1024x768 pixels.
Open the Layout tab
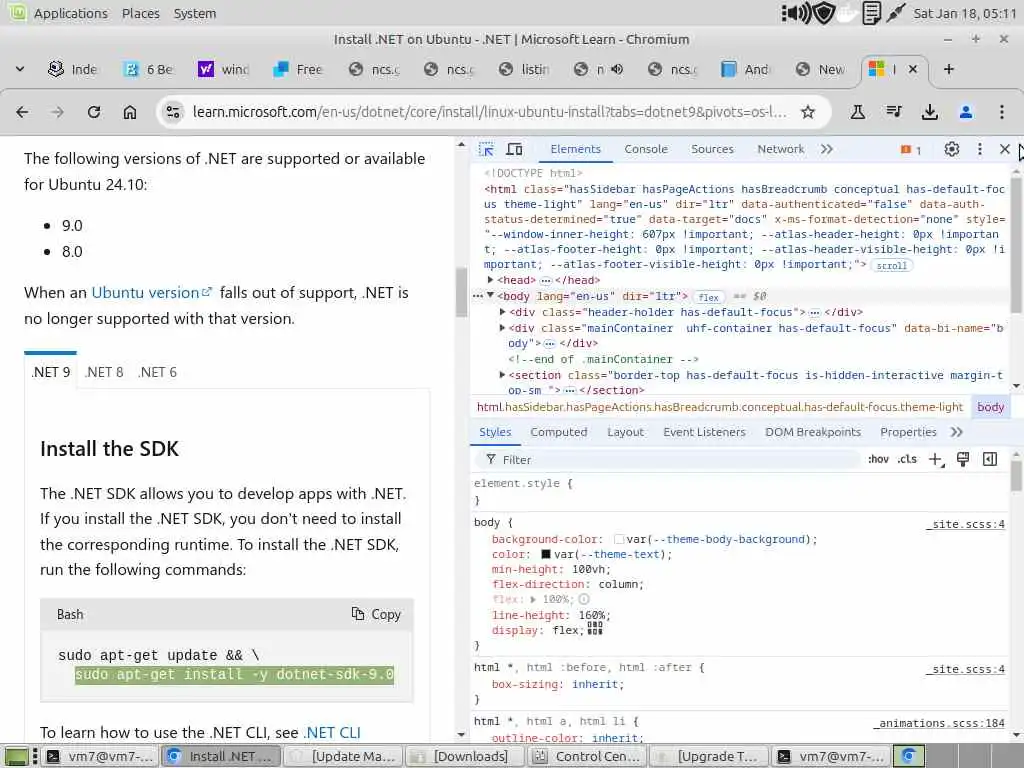point(625,432)
